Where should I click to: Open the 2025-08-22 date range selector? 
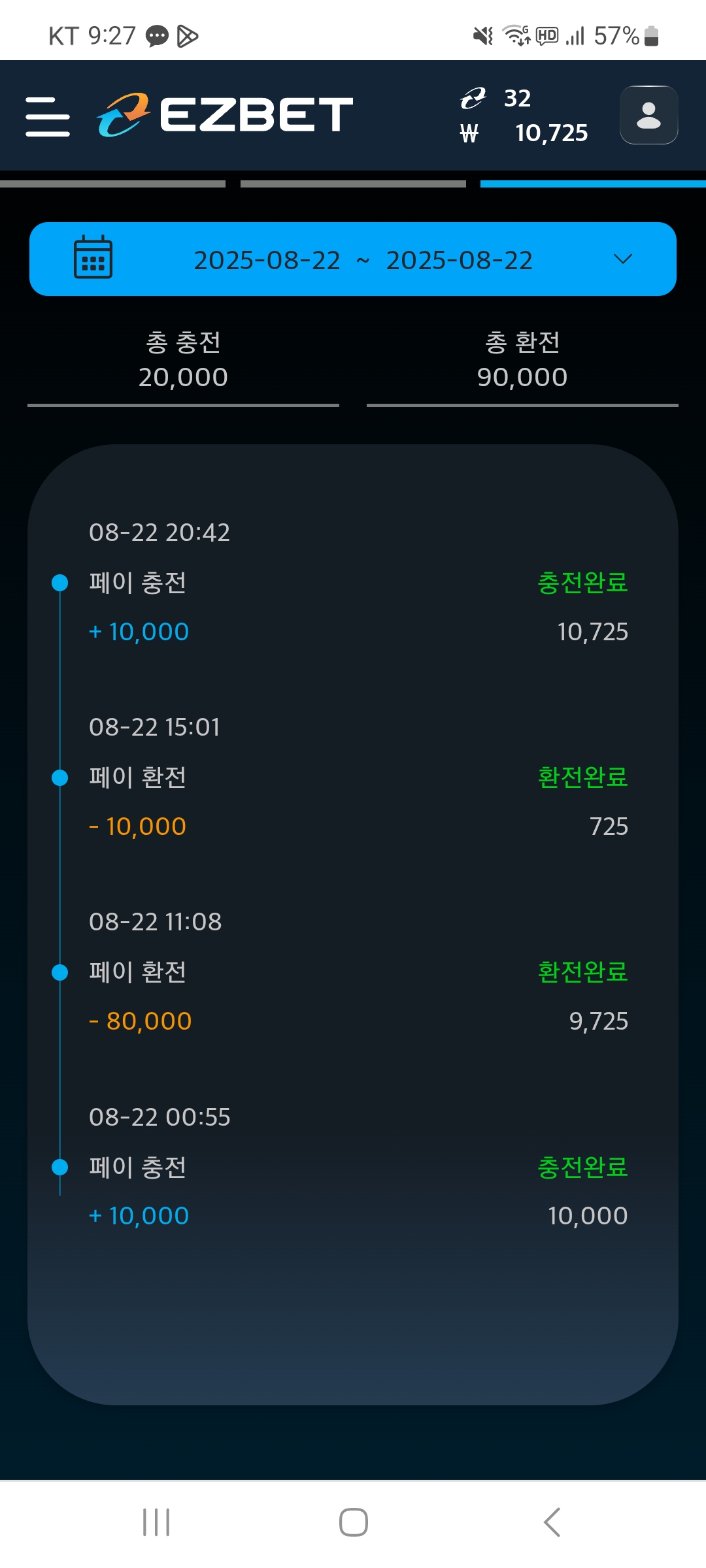tap(363, 260)
